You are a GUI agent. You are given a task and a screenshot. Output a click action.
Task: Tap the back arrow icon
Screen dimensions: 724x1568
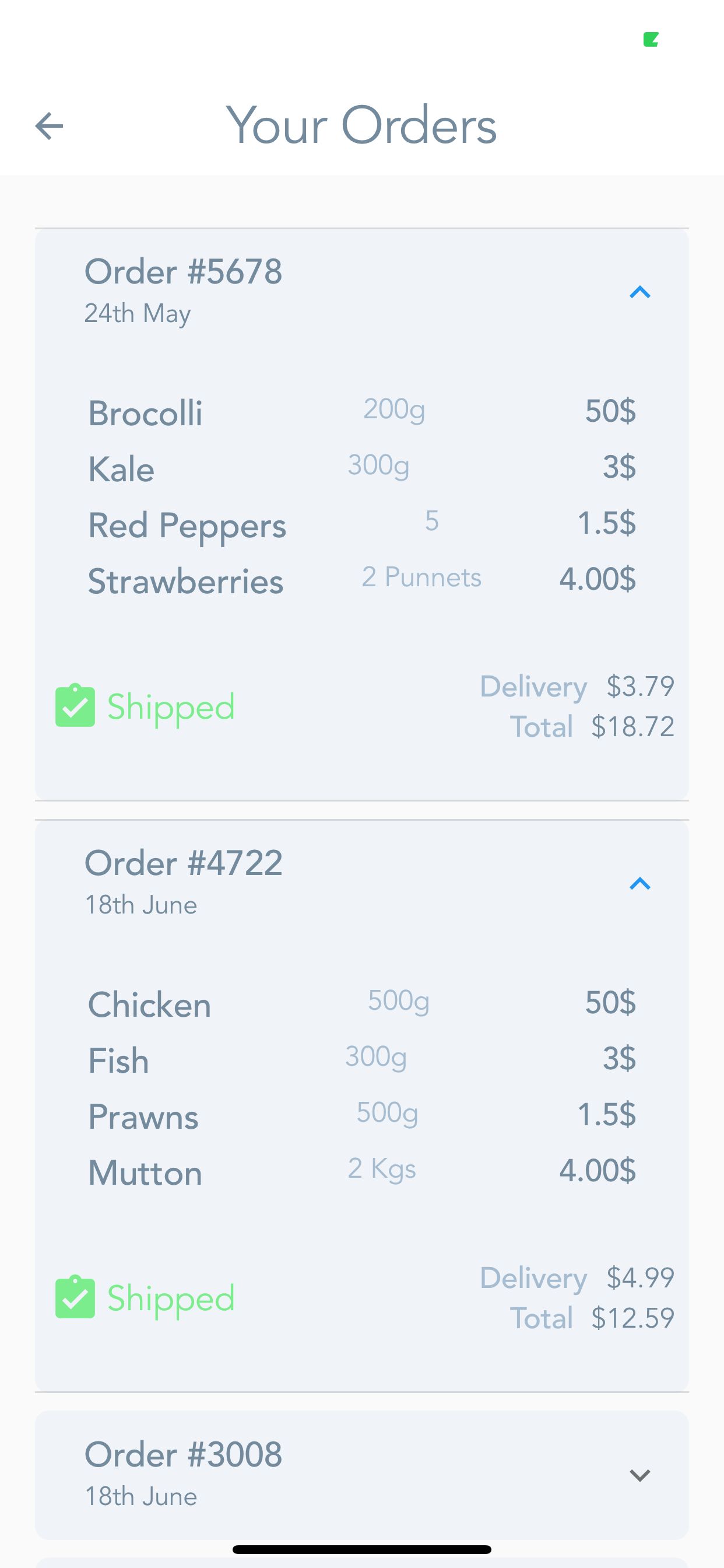[x=50, y=126]
